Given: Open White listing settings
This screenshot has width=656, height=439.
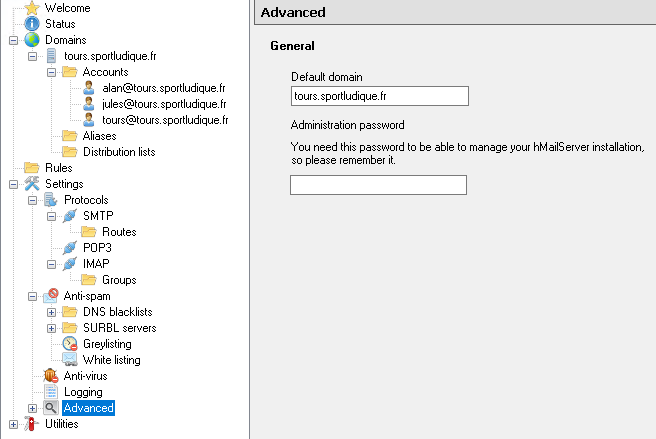Looking at the screenshot, I should click(x=111, y=360).
